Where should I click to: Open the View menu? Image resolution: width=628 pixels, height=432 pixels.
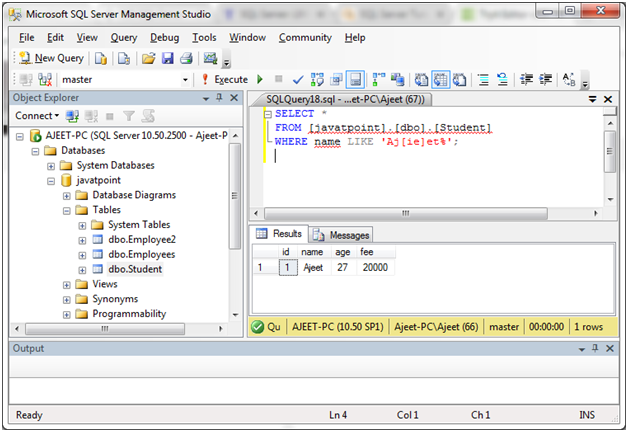(x=87, y=38)
